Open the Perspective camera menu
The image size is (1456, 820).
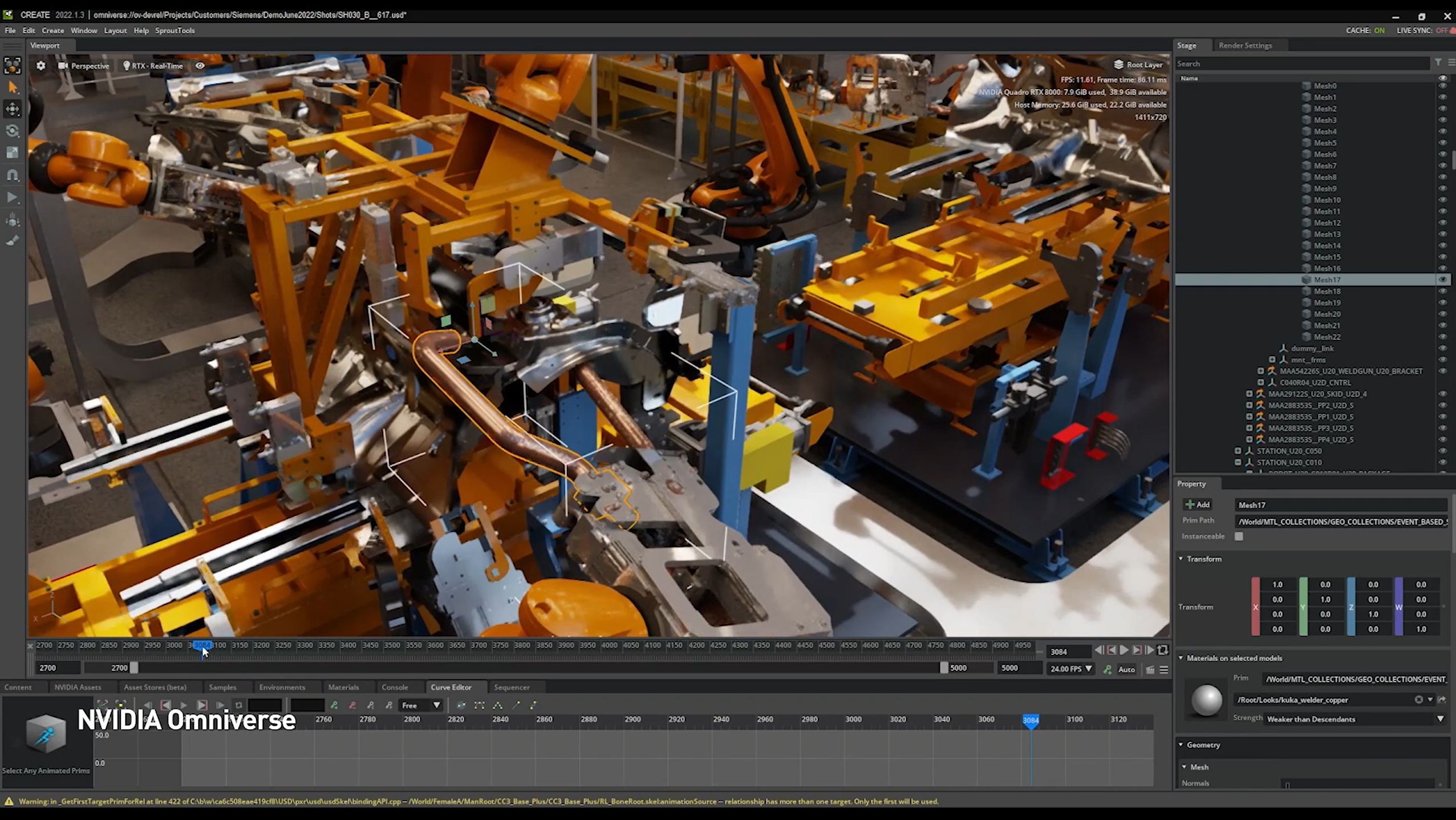pyautogui.click(x=84, y=66)
